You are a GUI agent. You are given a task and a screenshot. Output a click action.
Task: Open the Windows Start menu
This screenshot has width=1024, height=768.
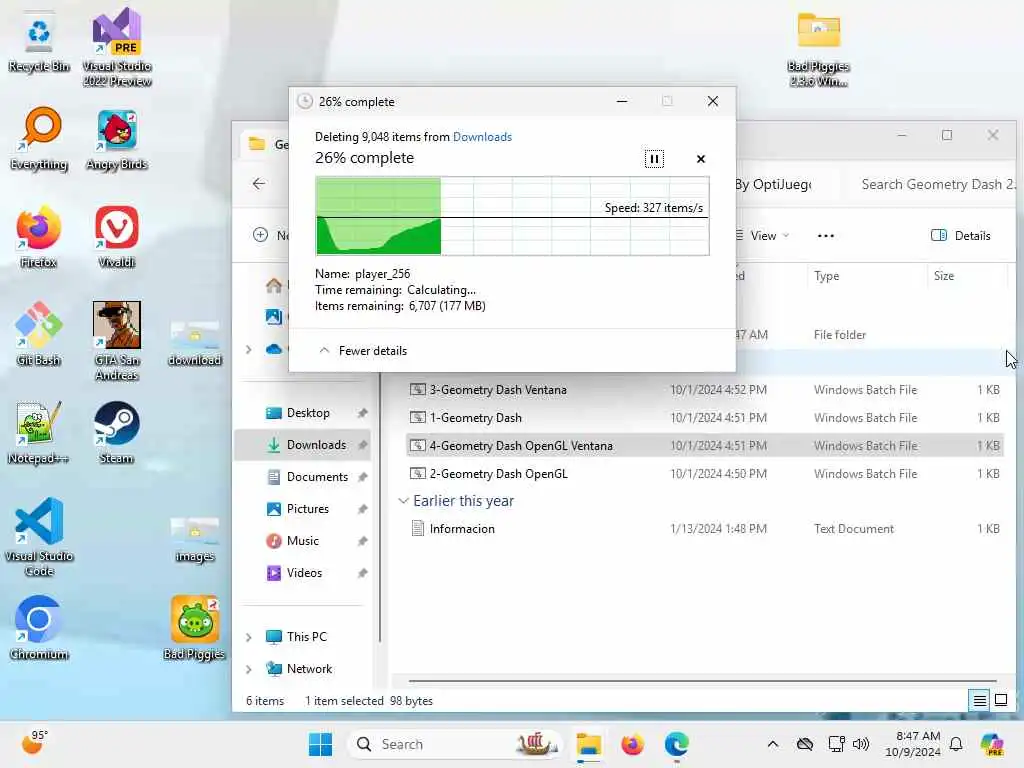tap(320, 744)
